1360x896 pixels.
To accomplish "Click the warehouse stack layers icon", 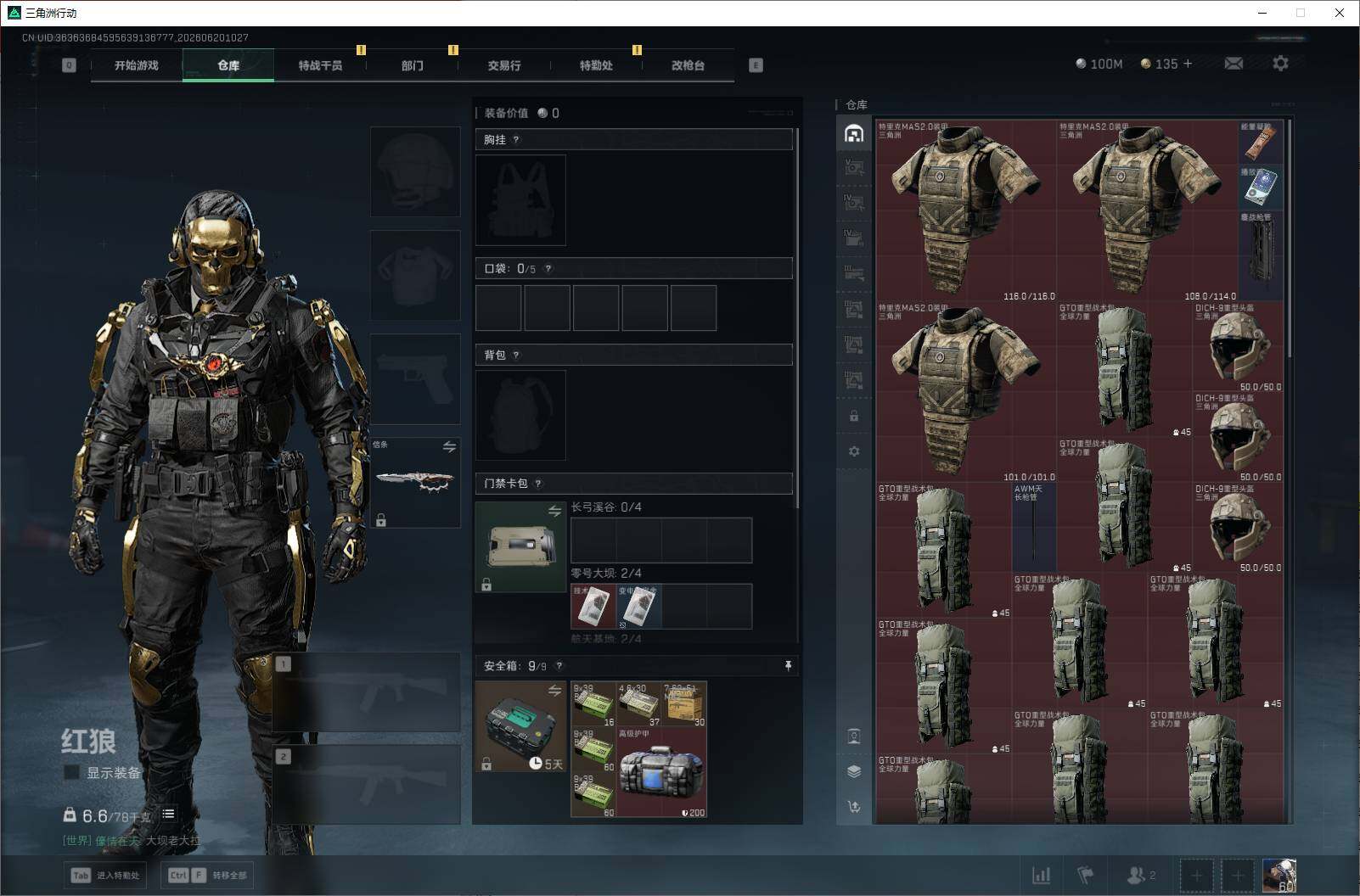I will click(854, 771).
